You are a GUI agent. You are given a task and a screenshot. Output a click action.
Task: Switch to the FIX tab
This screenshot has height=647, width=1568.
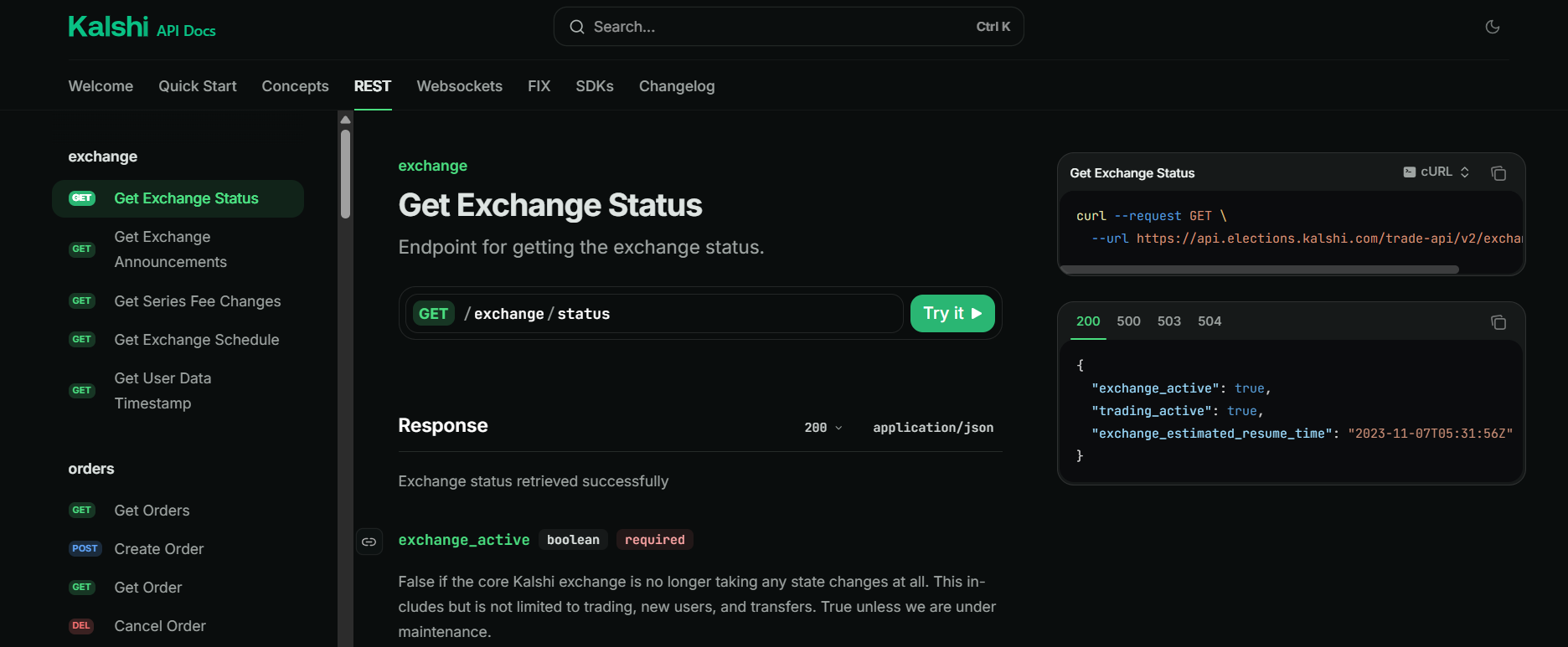(539, 86)
